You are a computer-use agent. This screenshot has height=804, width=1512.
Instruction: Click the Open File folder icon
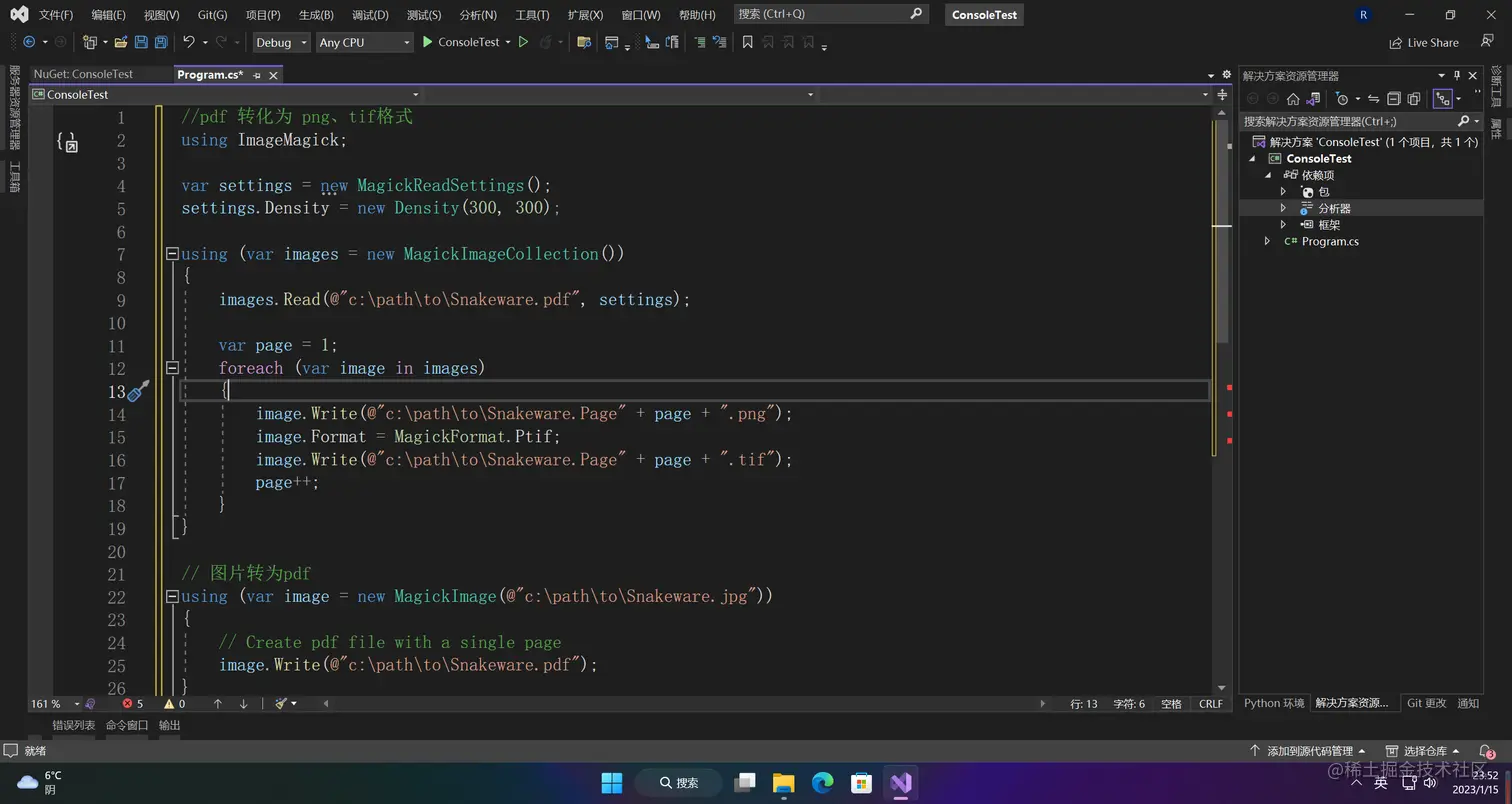coord(121,42)
